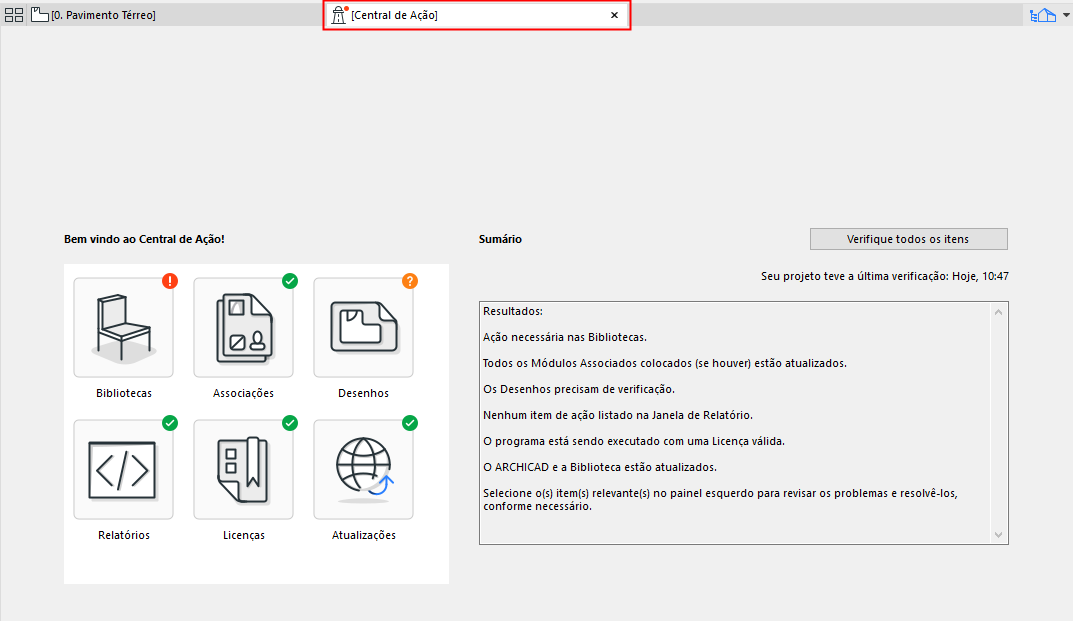Viewport: 1073px width, 621px height.
Task: Click the results scrollbar down arrow
Action: pyautogui.click(x=998, y=535)
